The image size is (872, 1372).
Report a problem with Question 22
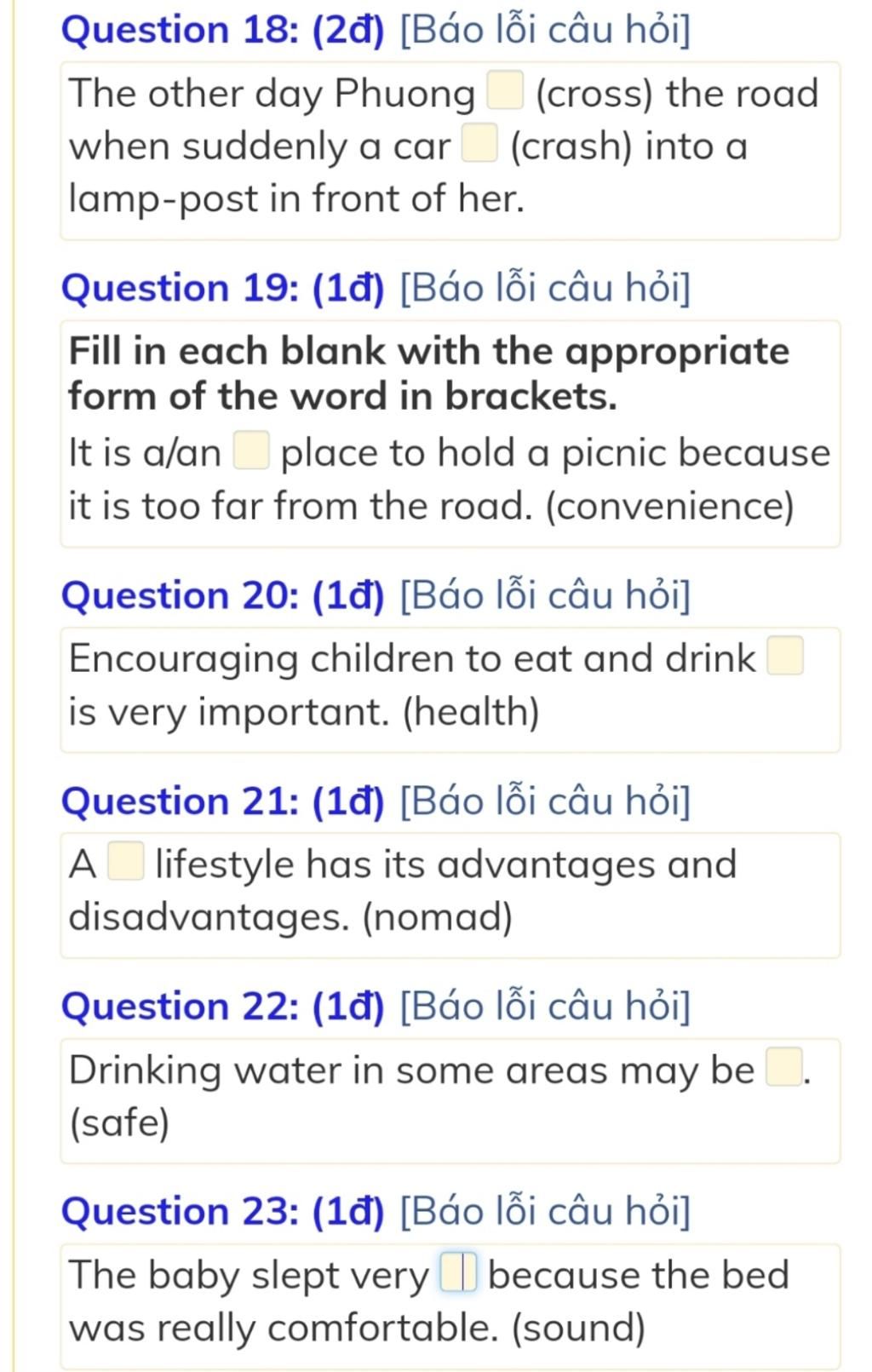tap(545, 1006)
